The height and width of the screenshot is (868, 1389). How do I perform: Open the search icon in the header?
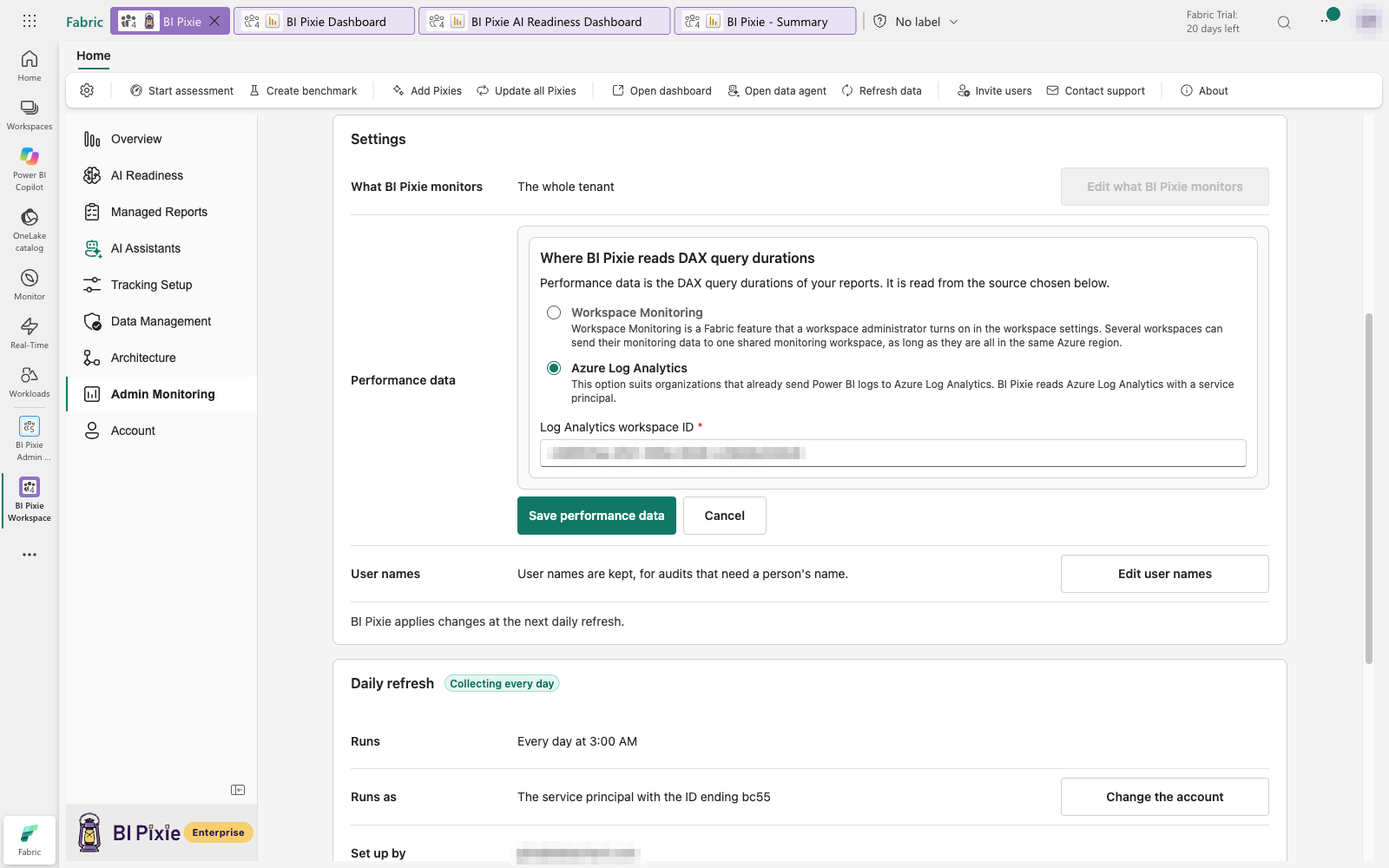point(1284,23)
